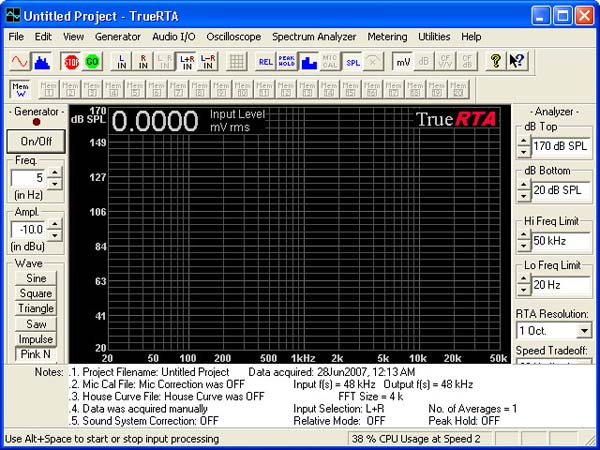Raise dB Top with up arrow
Image resolution: width=600 pixels, height=450 pixels.
click(523, 142)
